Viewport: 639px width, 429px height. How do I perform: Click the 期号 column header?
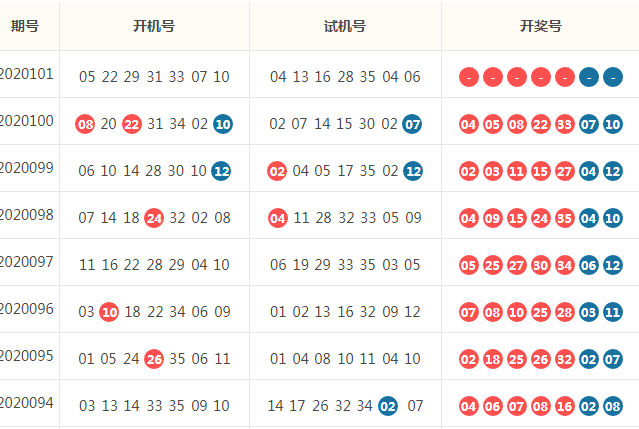[x=25, y=26]
